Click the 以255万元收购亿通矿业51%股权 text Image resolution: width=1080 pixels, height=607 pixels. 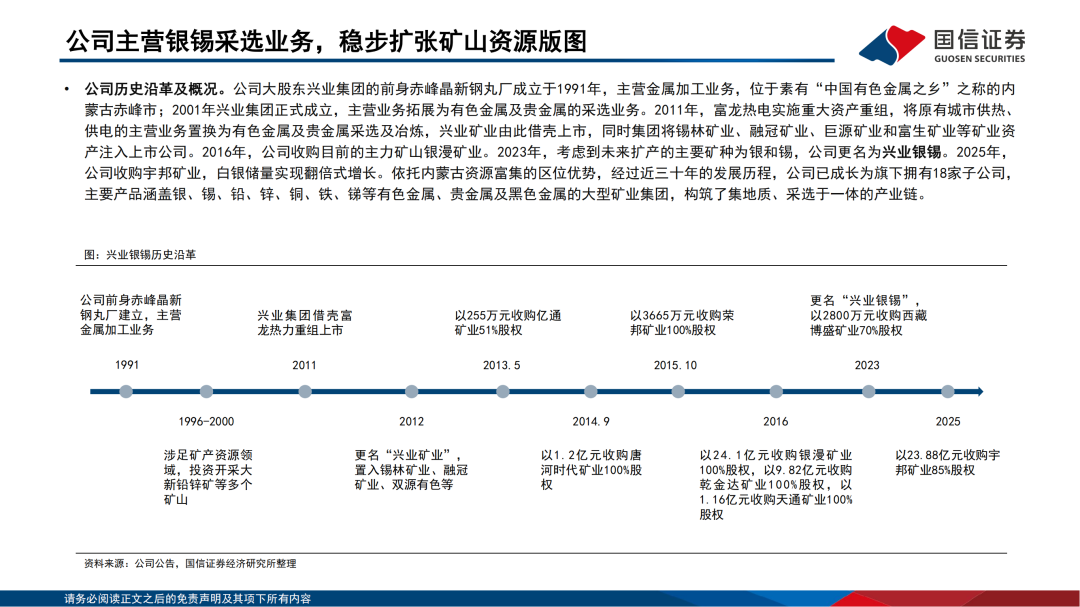pos(508,323)
